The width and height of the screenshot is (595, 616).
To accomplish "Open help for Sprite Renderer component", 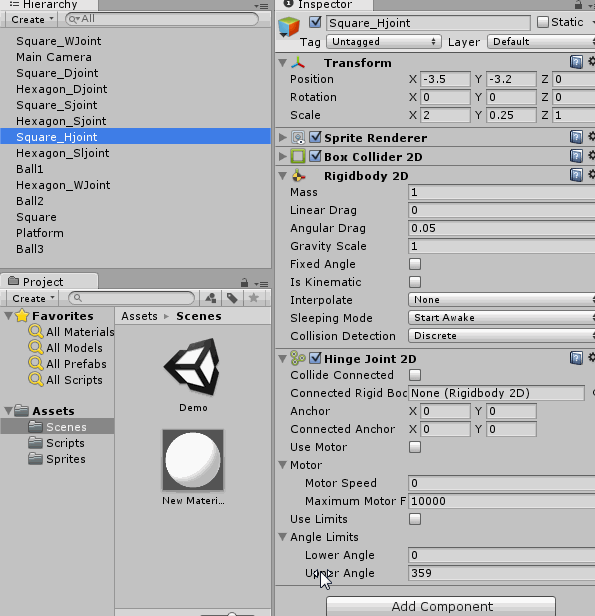I will coord(576,137).
